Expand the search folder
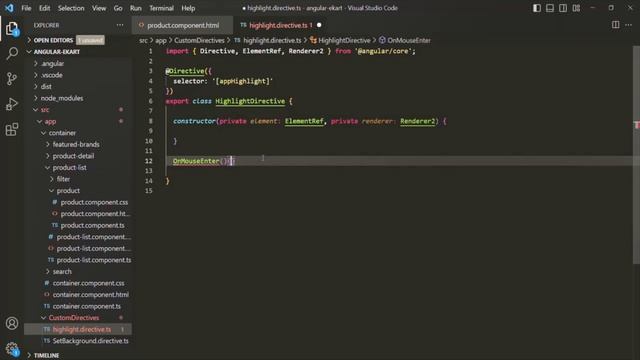Screen dimensions: 640x360 [x=62, y=272]
